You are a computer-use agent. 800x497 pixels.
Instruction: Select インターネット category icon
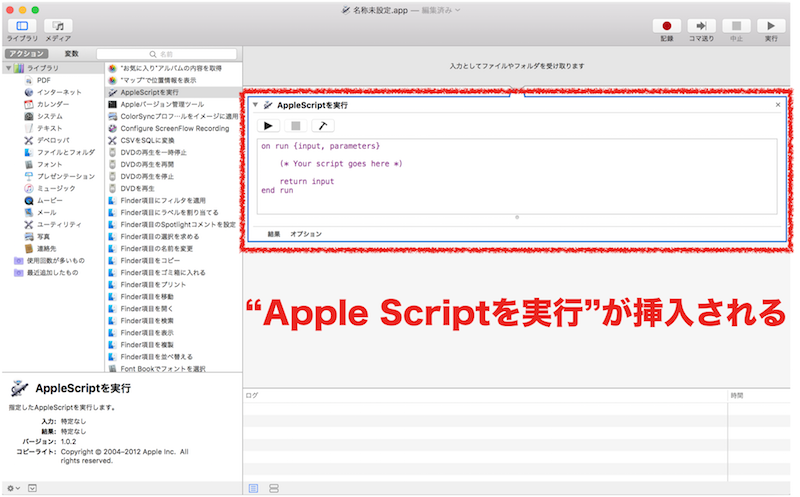tap(29, 92)
